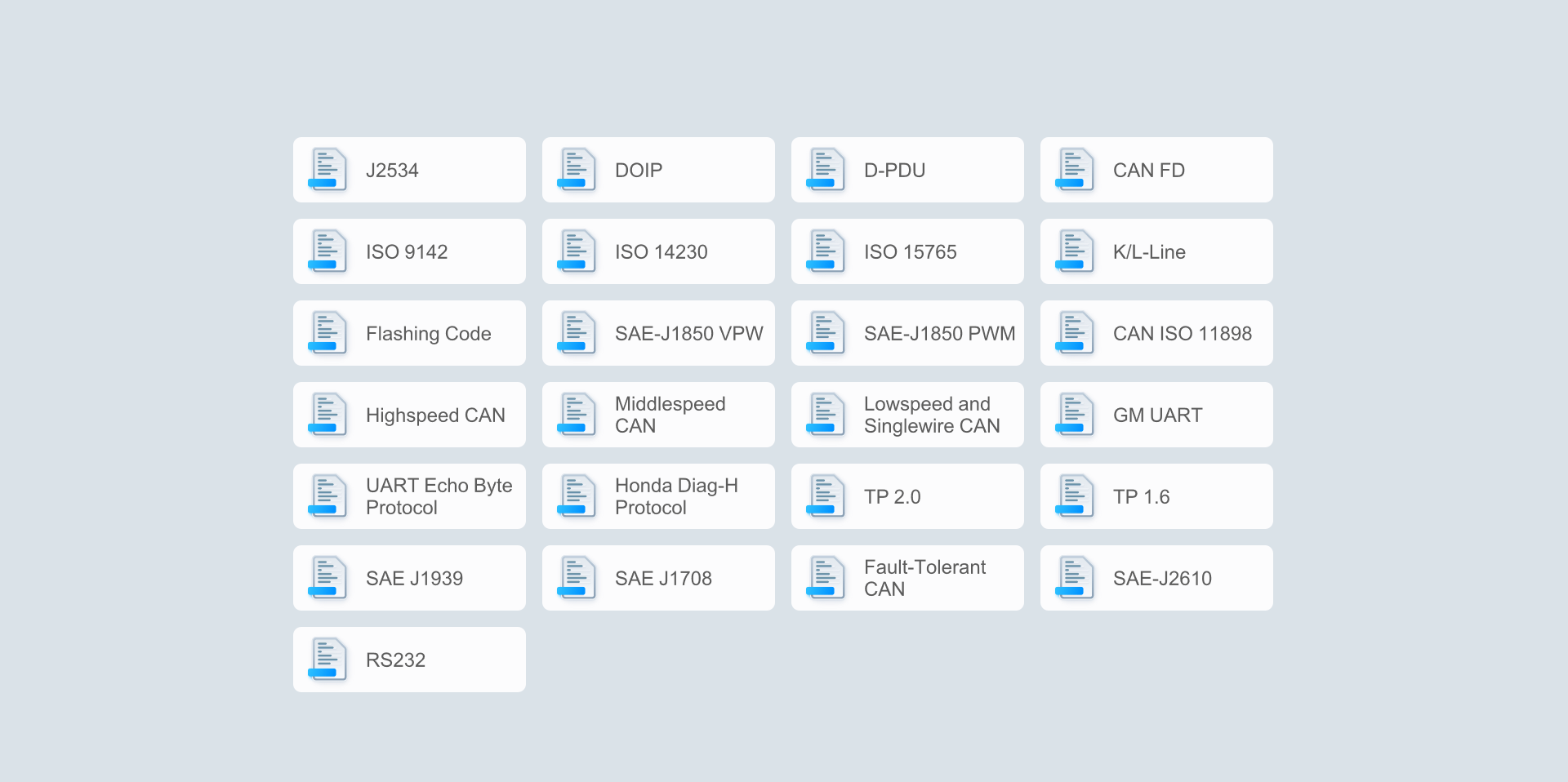Click the document icon beside D-PDU

(x=826, y=170)
